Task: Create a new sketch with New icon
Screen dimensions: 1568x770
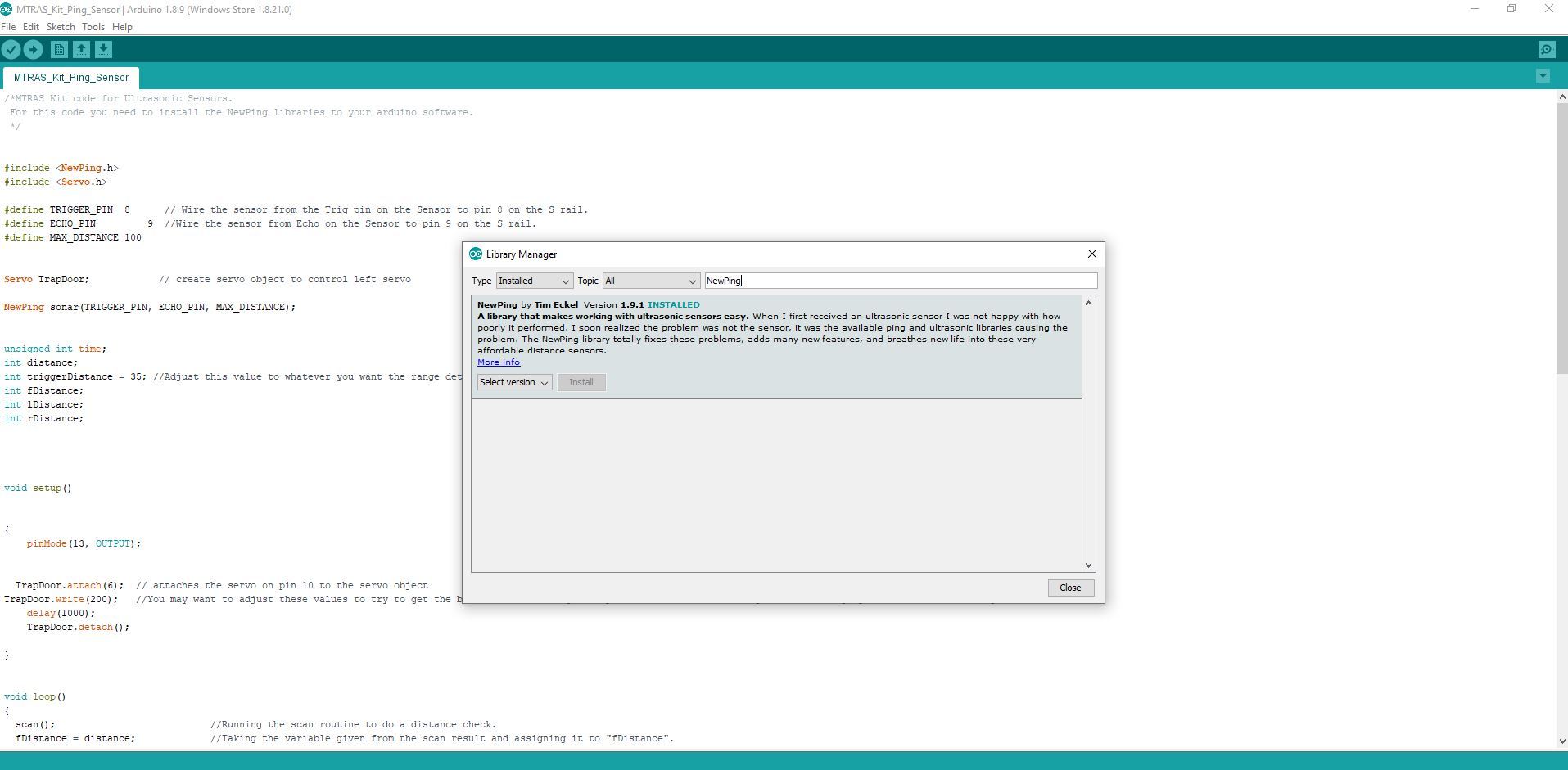Action: 59,50
